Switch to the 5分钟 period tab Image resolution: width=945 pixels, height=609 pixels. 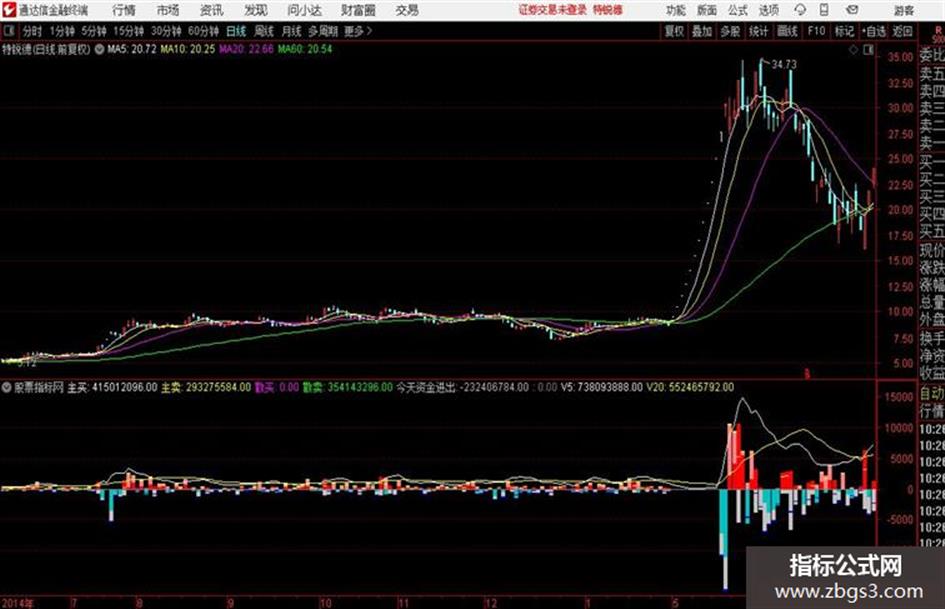coord(94,31)
